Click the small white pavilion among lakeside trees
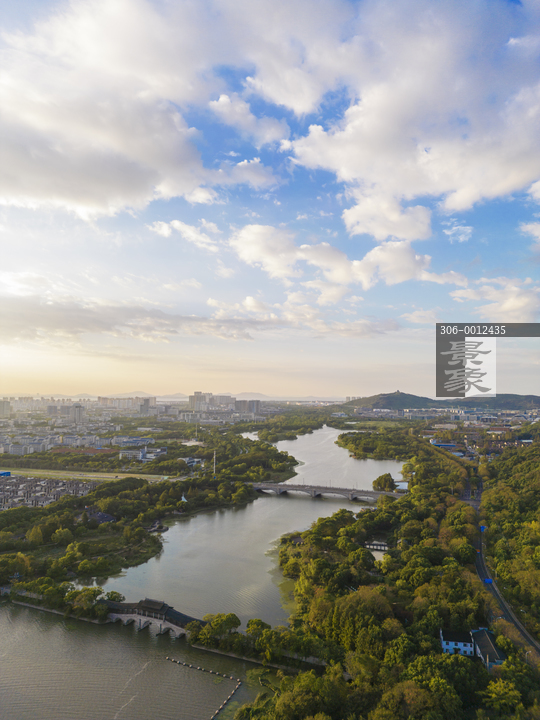This screenshot has width=540, height=720. pyautogui.click(x=184, y=498)
